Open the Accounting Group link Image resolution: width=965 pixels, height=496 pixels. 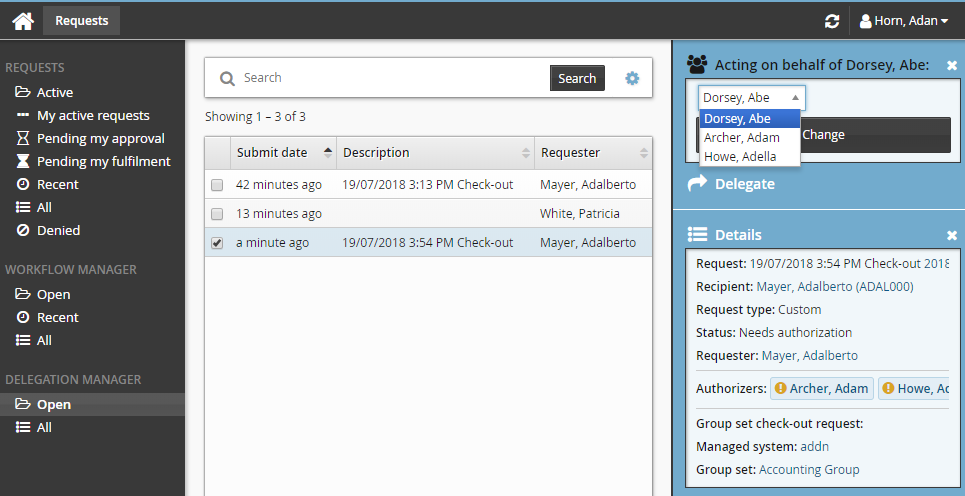pyautogui.click(x=809, y=469)
